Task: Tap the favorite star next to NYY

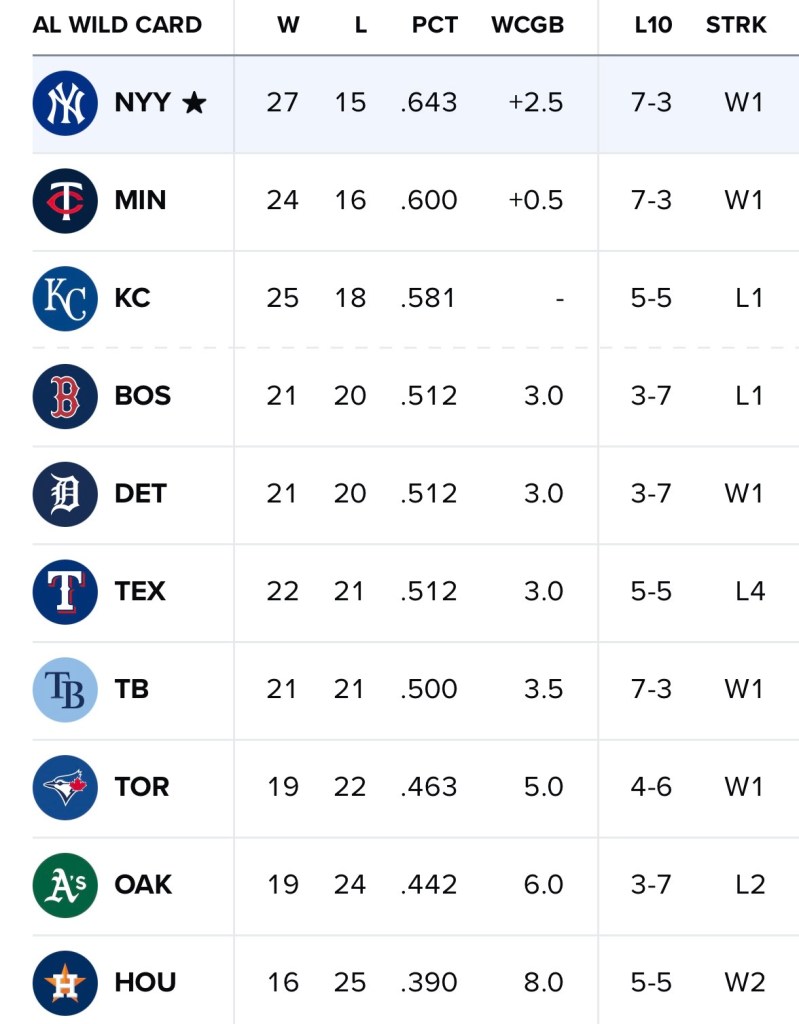Action: pyautogui.click(x=194, y=102)
